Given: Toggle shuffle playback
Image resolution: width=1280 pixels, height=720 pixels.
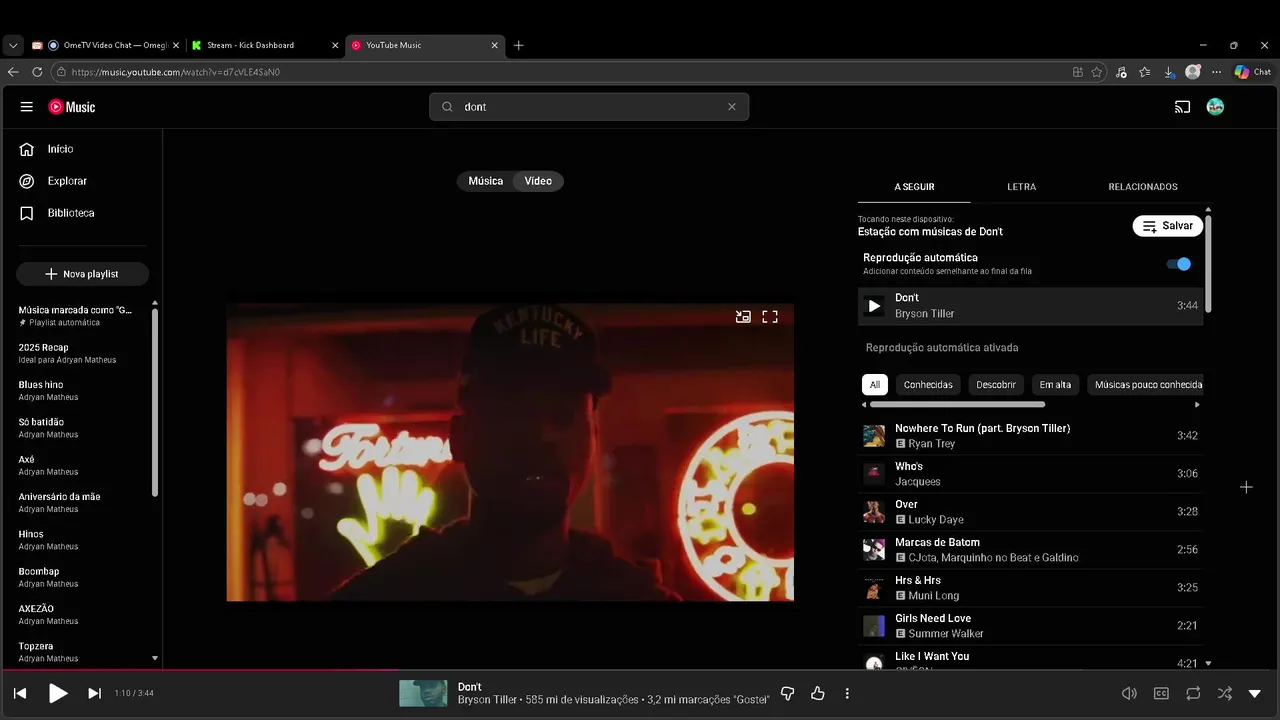Looking at the screenshot, I should (1224, 693).
